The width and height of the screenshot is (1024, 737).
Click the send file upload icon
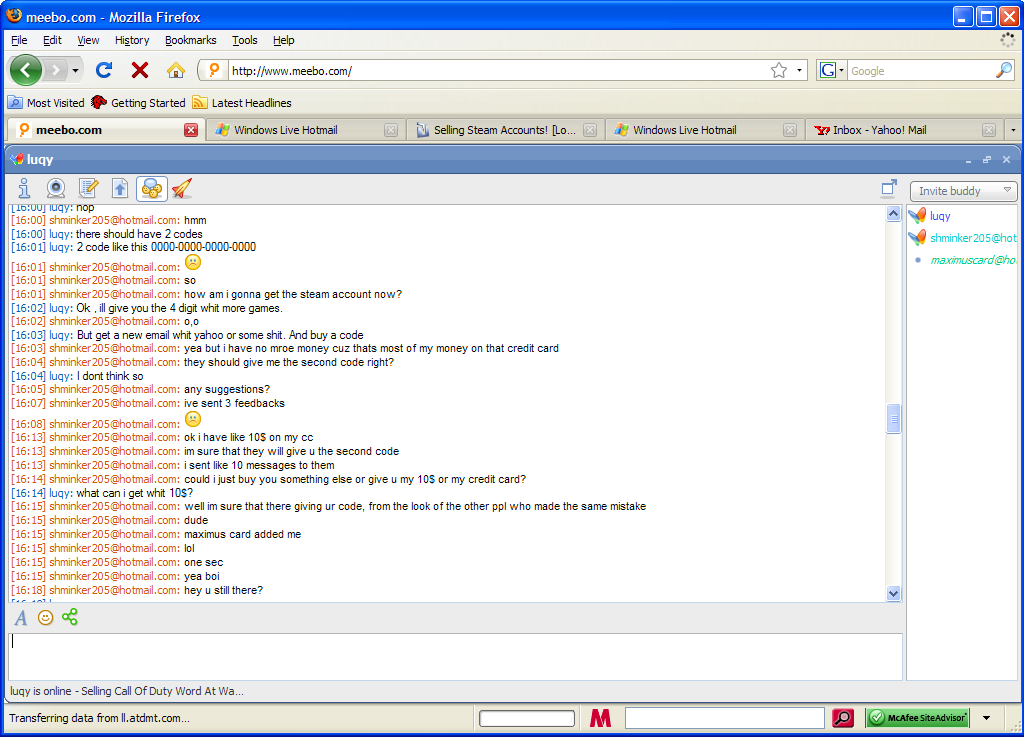(x=120, y=189)
